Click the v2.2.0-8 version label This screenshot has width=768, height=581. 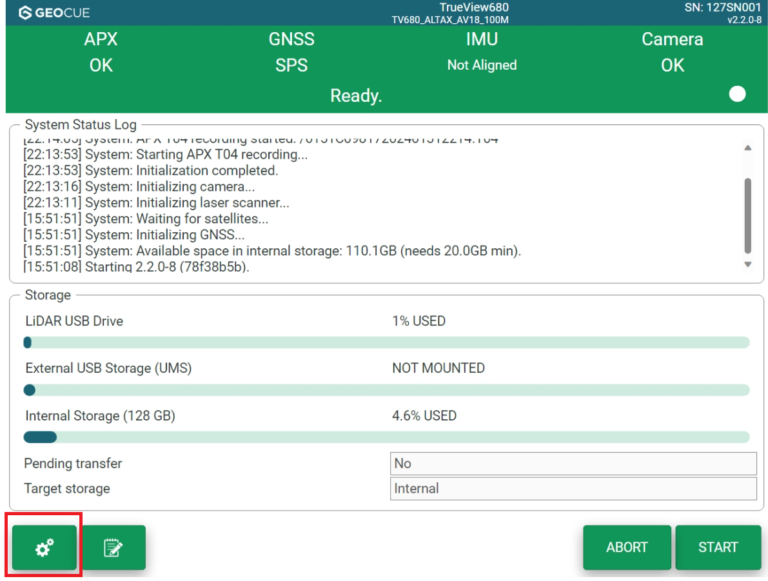click(744, 20)
